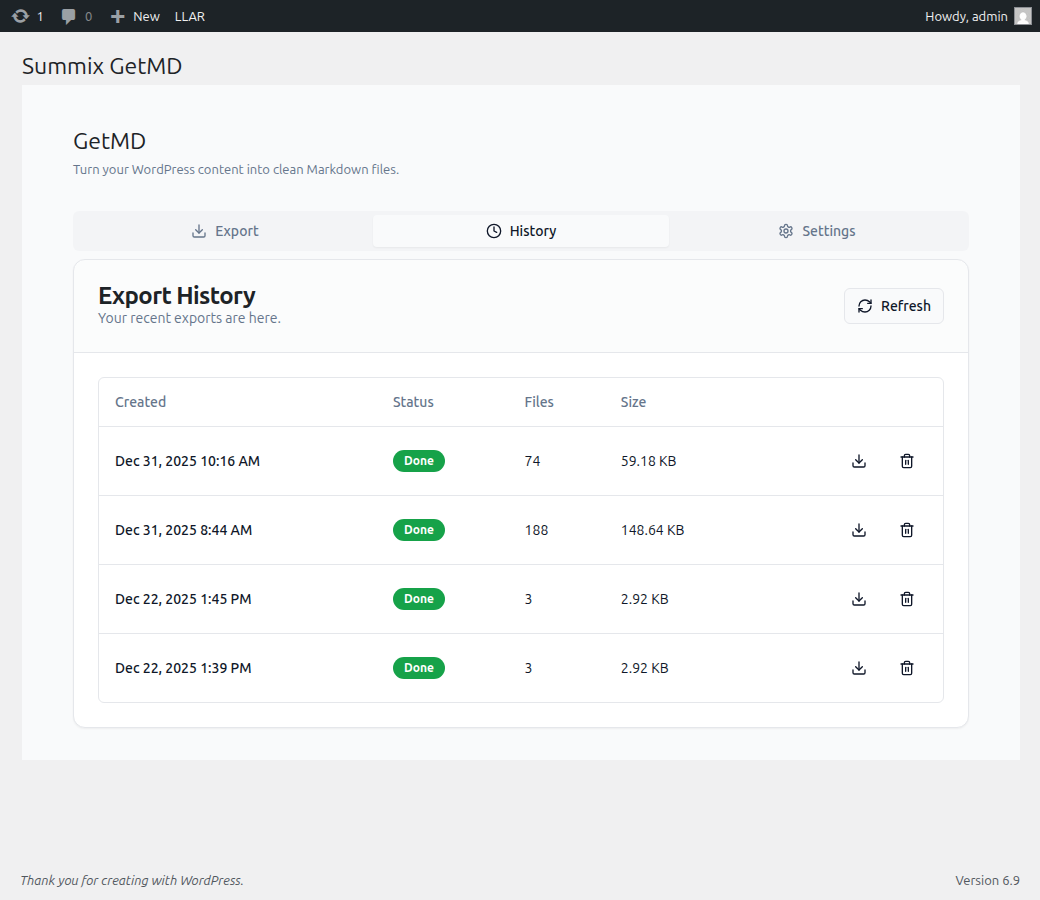
Task: Select the Dec 22, 2025 1:39 PM date
Action: [183, 668]
